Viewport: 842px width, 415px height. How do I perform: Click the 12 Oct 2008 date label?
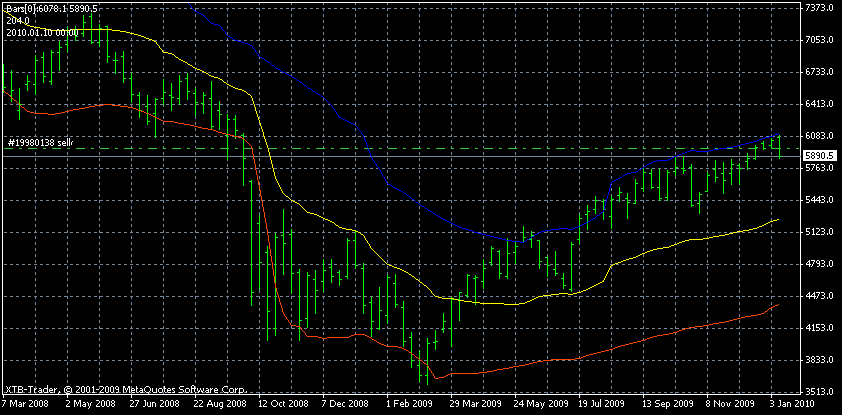pos(283,403)
